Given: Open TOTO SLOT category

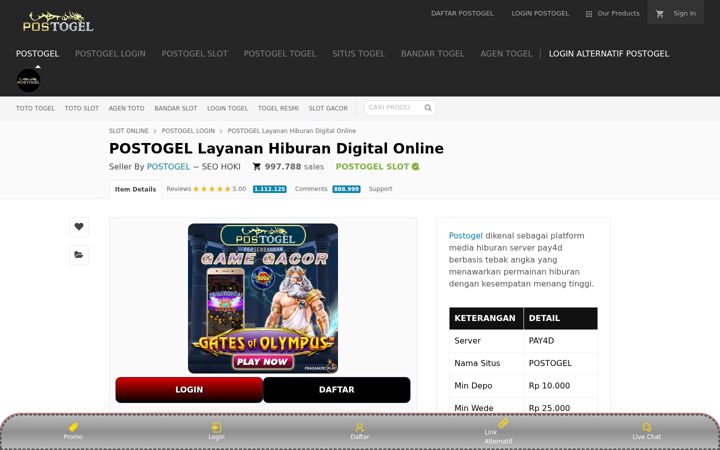Looking at the screenshot, I should [x=82, y=108].
